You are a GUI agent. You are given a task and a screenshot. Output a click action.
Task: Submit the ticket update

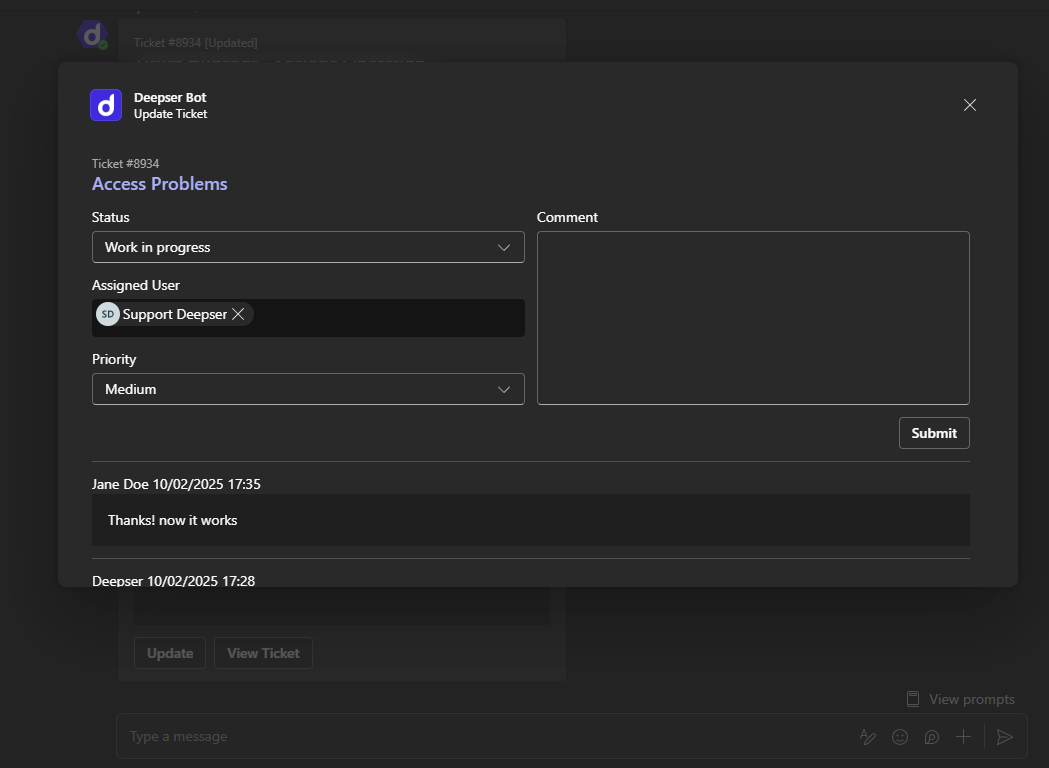coord(934,434)
